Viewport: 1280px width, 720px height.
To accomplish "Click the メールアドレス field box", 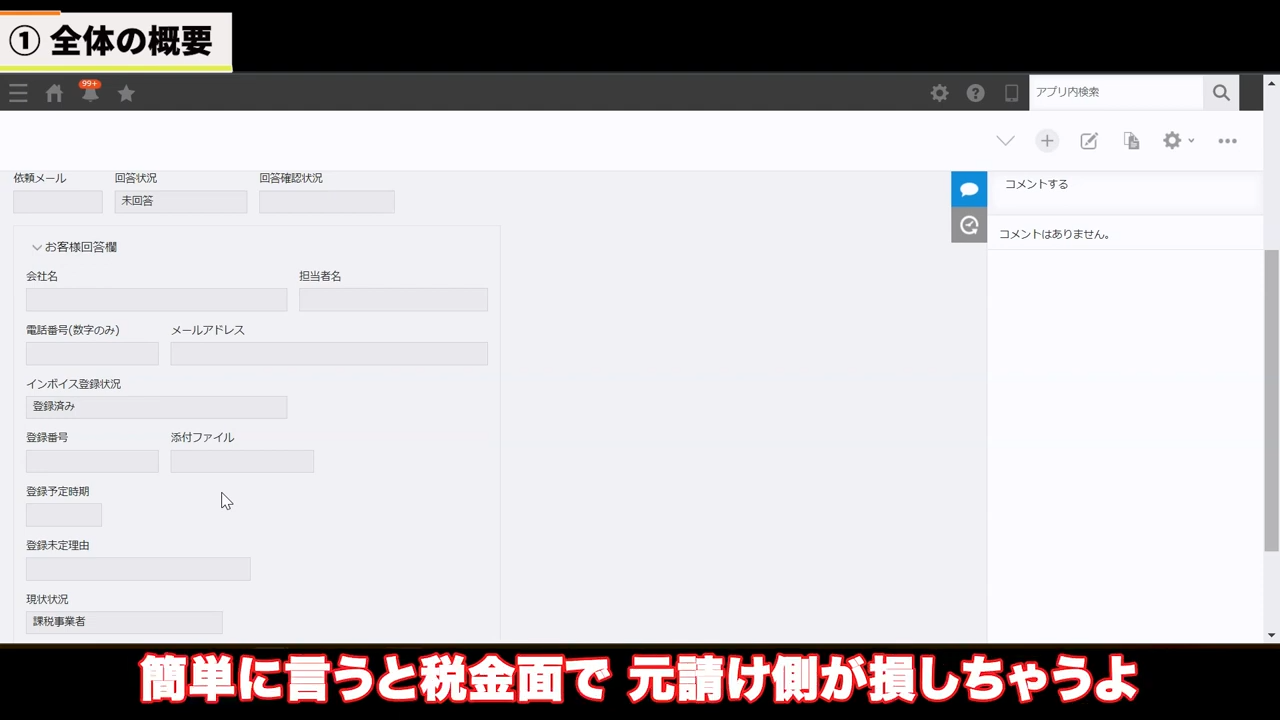I will [x=329, y=353].
